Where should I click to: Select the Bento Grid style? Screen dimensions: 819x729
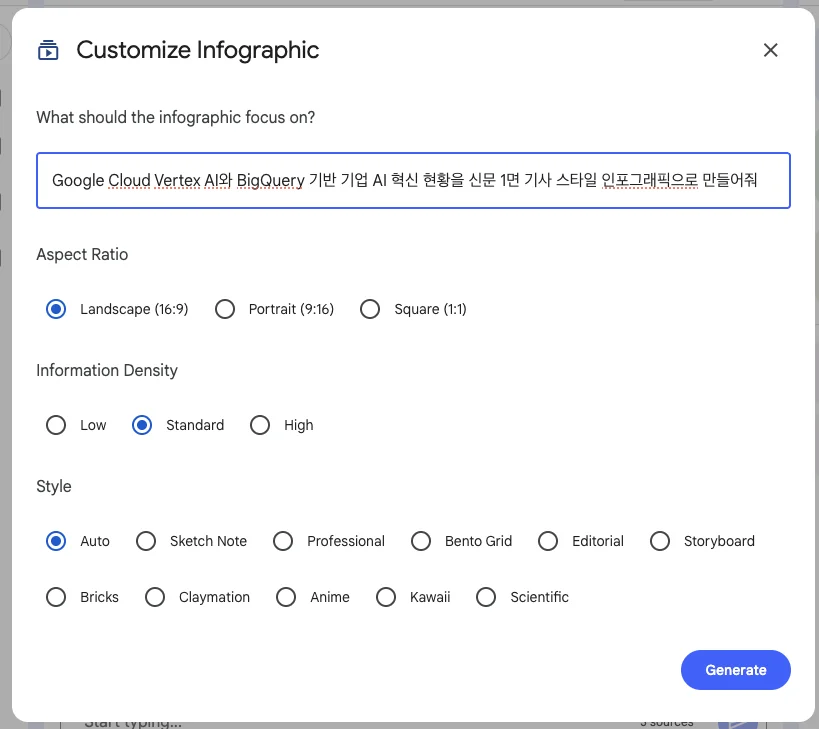pyautogui.click(x=421, y=541)
